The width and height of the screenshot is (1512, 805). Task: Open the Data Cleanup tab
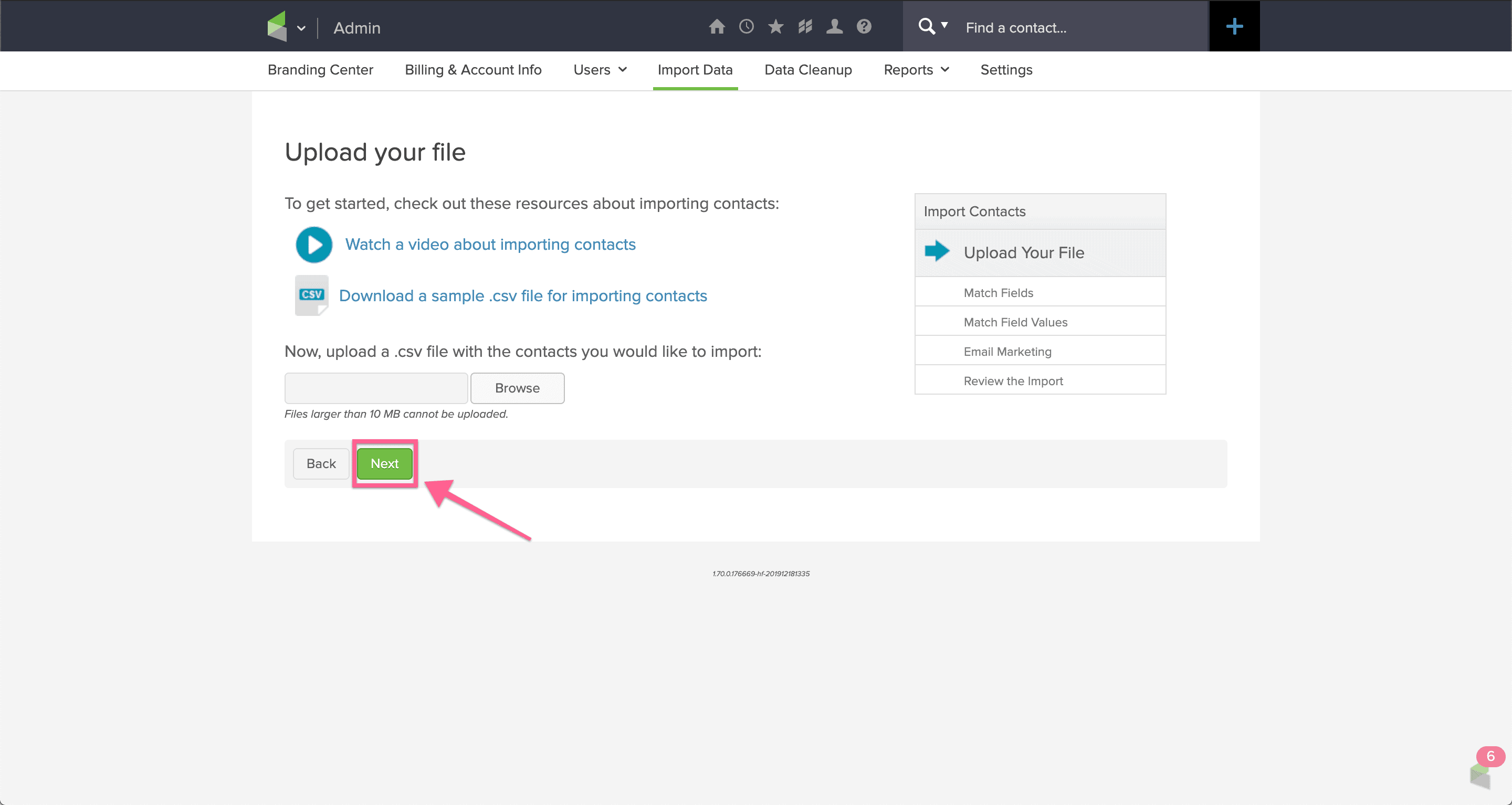[807, 70]
